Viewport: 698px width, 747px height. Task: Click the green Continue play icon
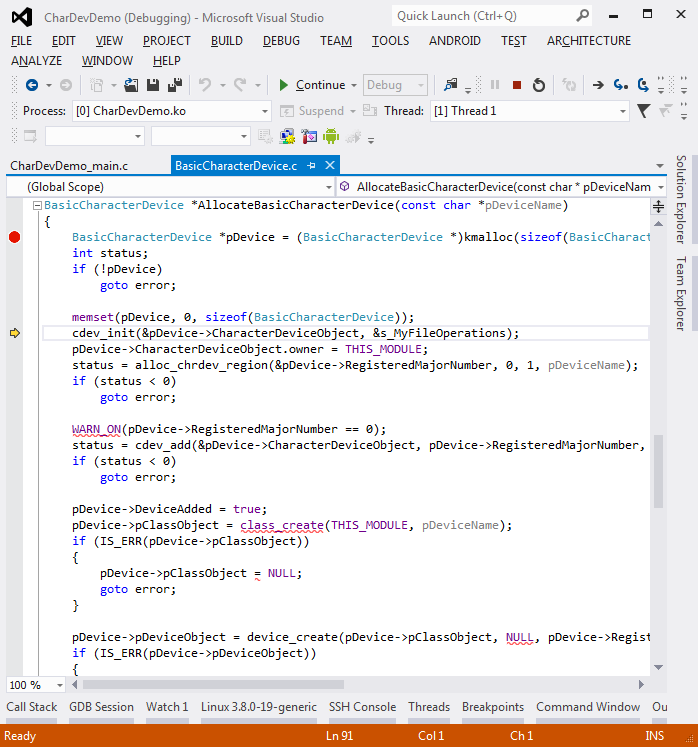(x=283, y=85)
